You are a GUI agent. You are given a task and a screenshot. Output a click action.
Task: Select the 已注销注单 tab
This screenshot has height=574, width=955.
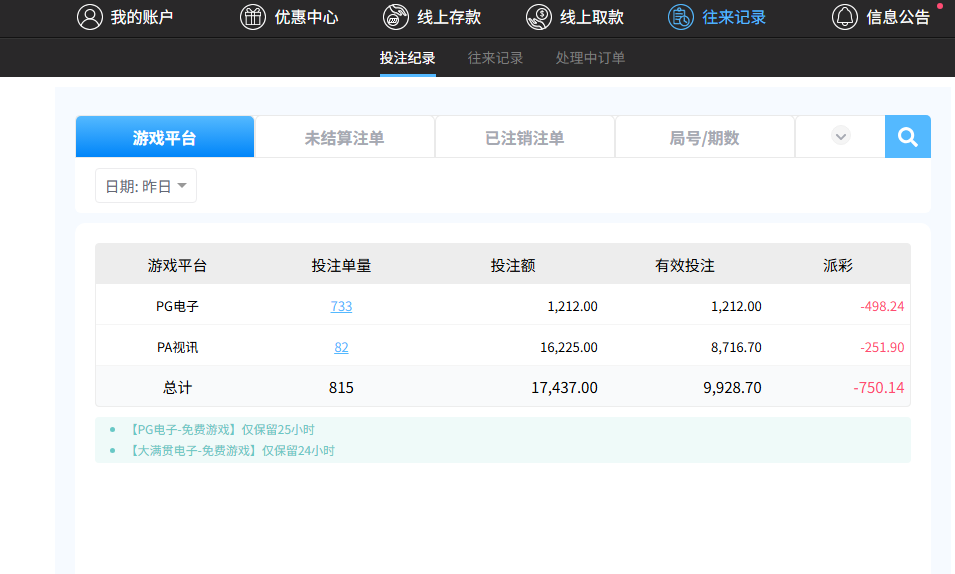[x=524, y=138]
